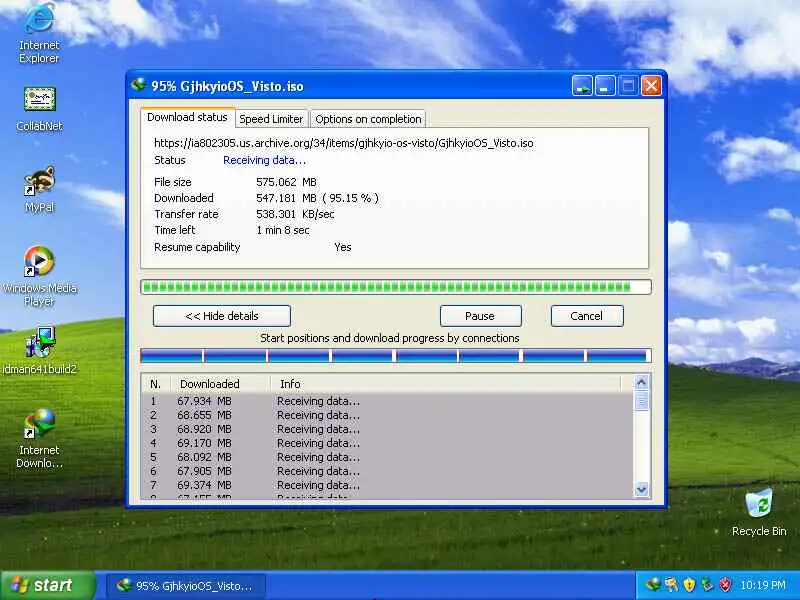The width and height of the screenshot is (800, 600).
Task: Click the dialog title 95% GjhkyioOS_Visto.iso
Action: [227, 86]
